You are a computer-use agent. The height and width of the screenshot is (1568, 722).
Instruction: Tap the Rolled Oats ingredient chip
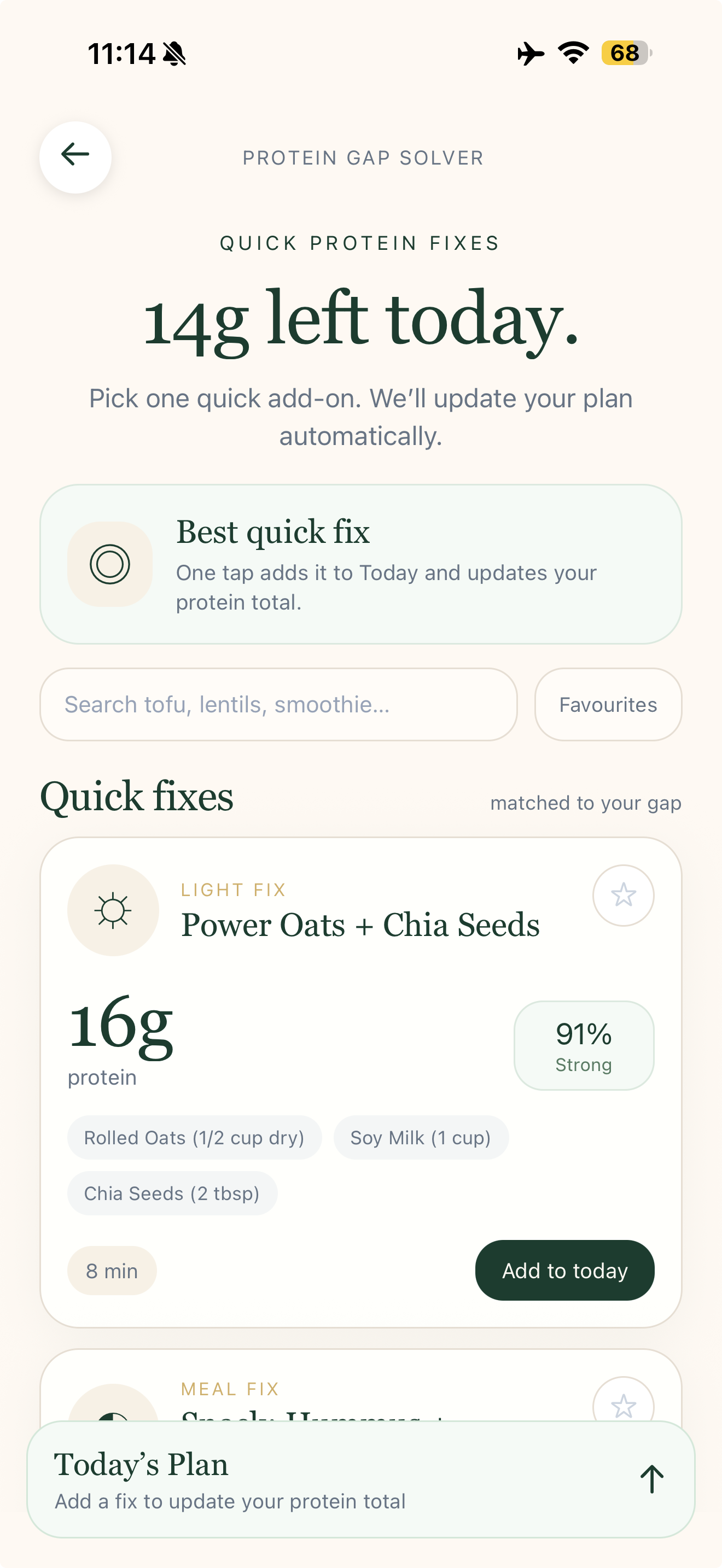tap(194, 1138)
